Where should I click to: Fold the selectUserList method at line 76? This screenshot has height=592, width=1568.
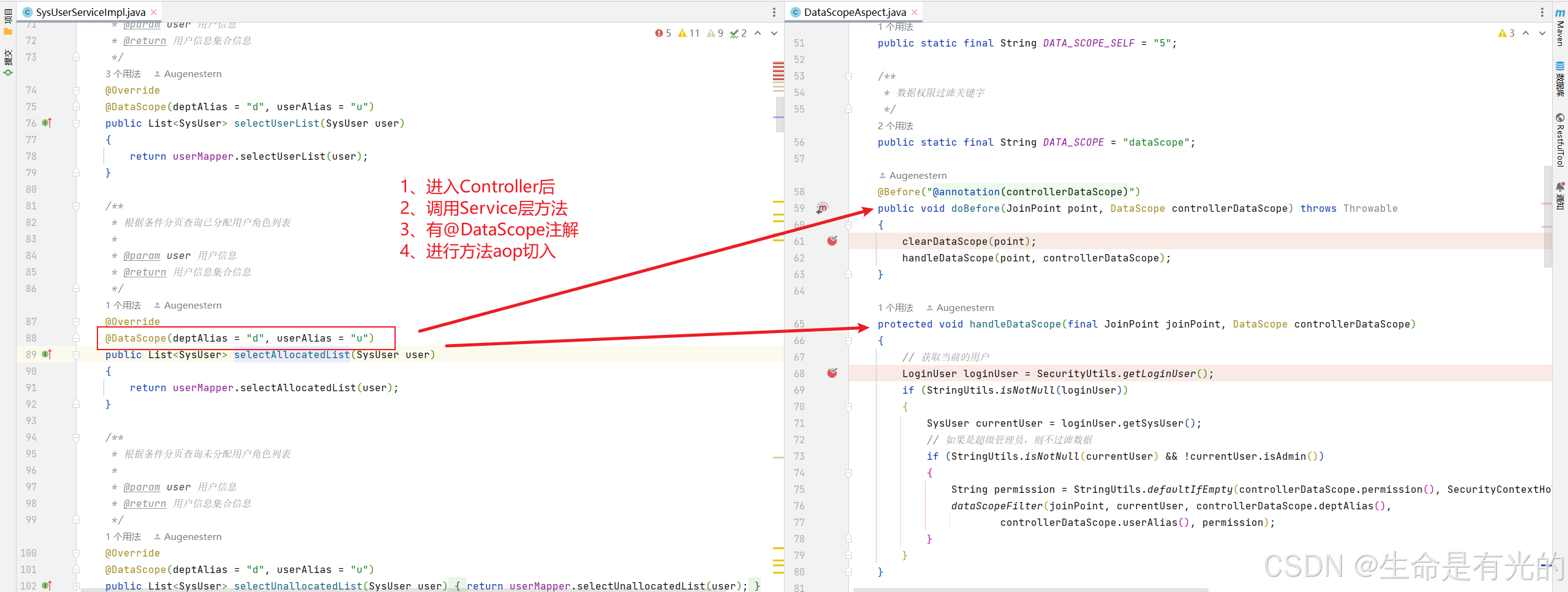[77, 123]
